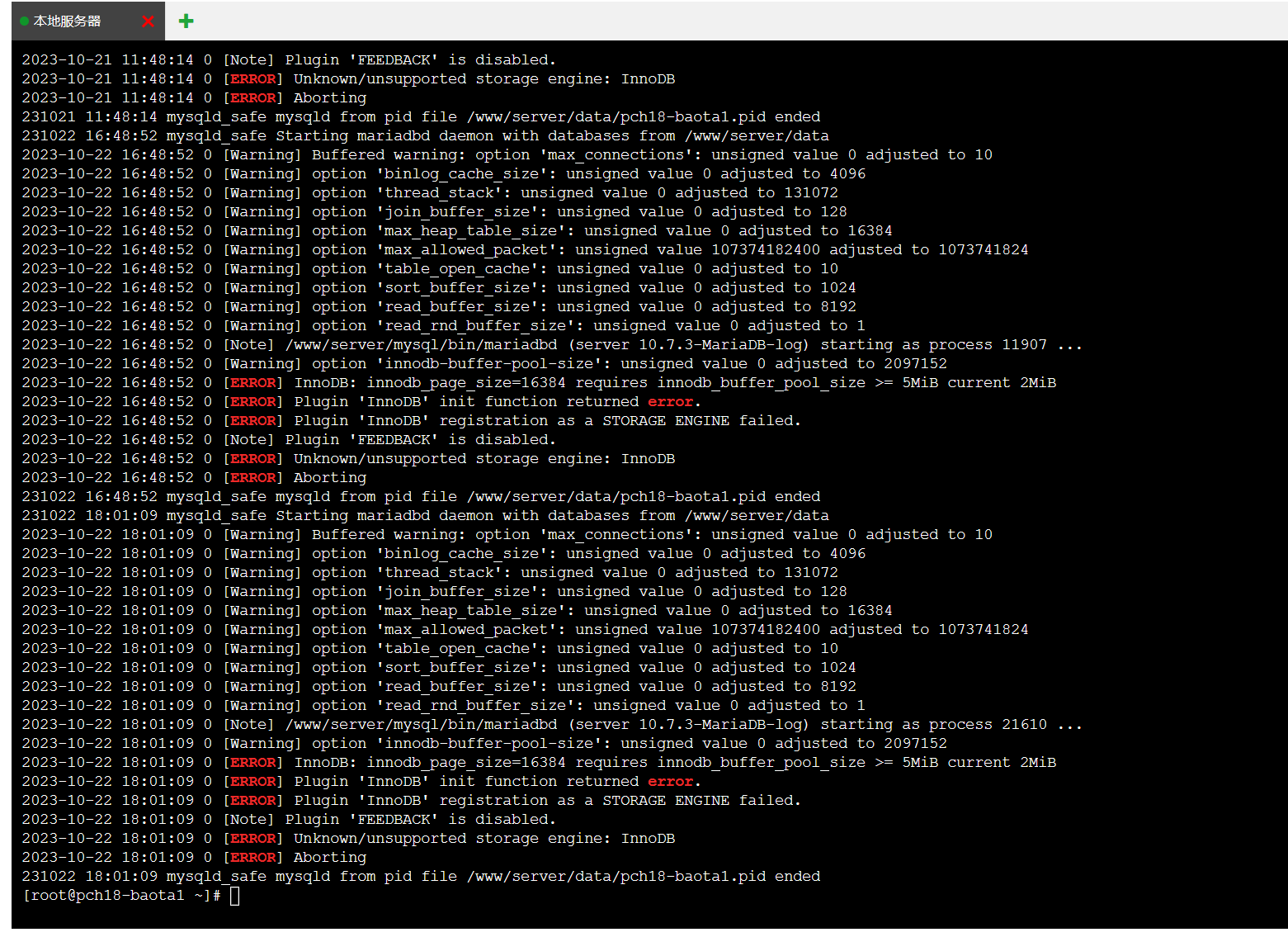Click 'table_open_cache' in the 16:48:52 warning
The image size is (1288, 937).
[x=457, y=269]
